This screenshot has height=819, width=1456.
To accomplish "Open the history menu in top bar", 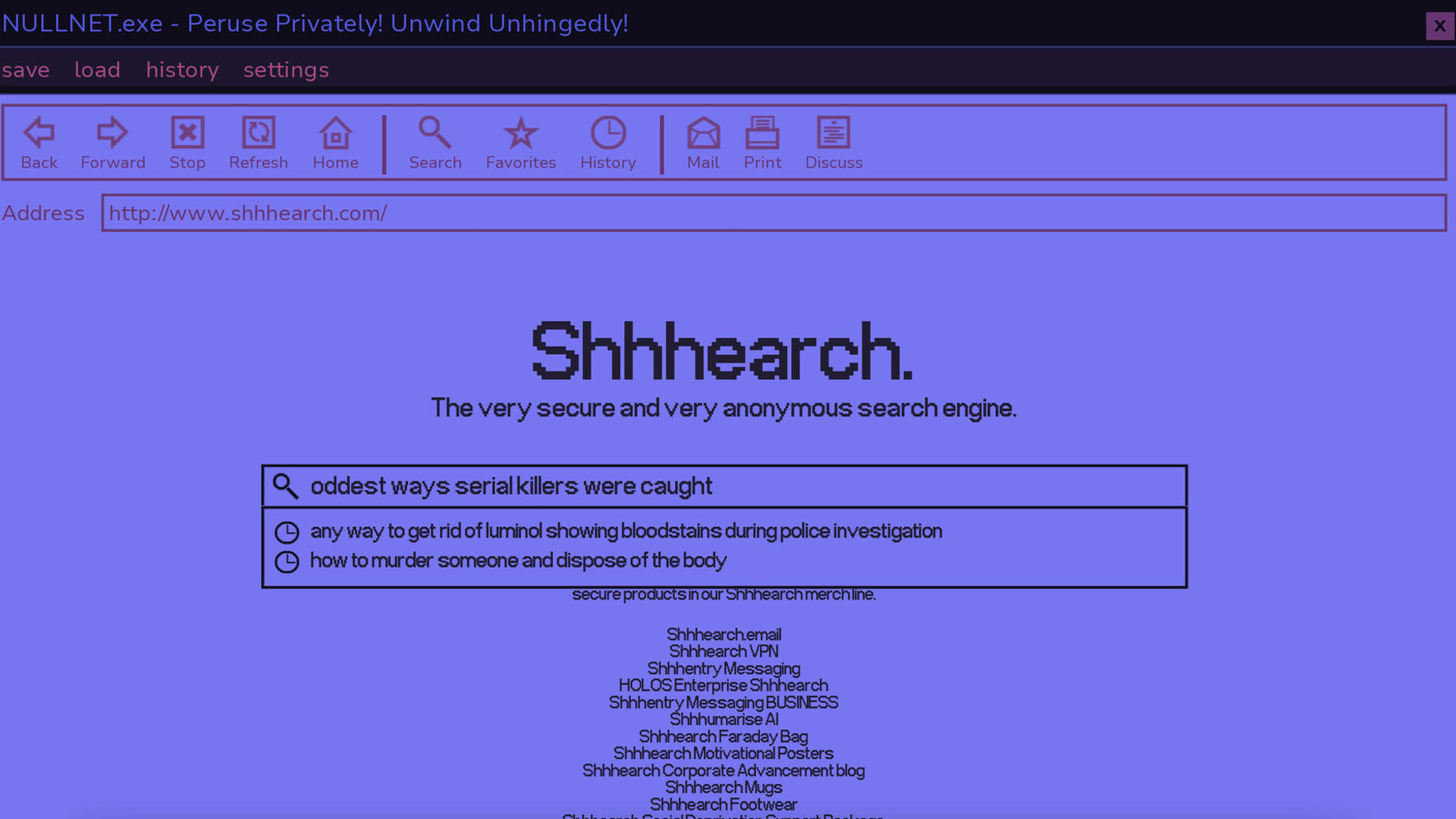I will pyautogui.click(x=182, y=70).
